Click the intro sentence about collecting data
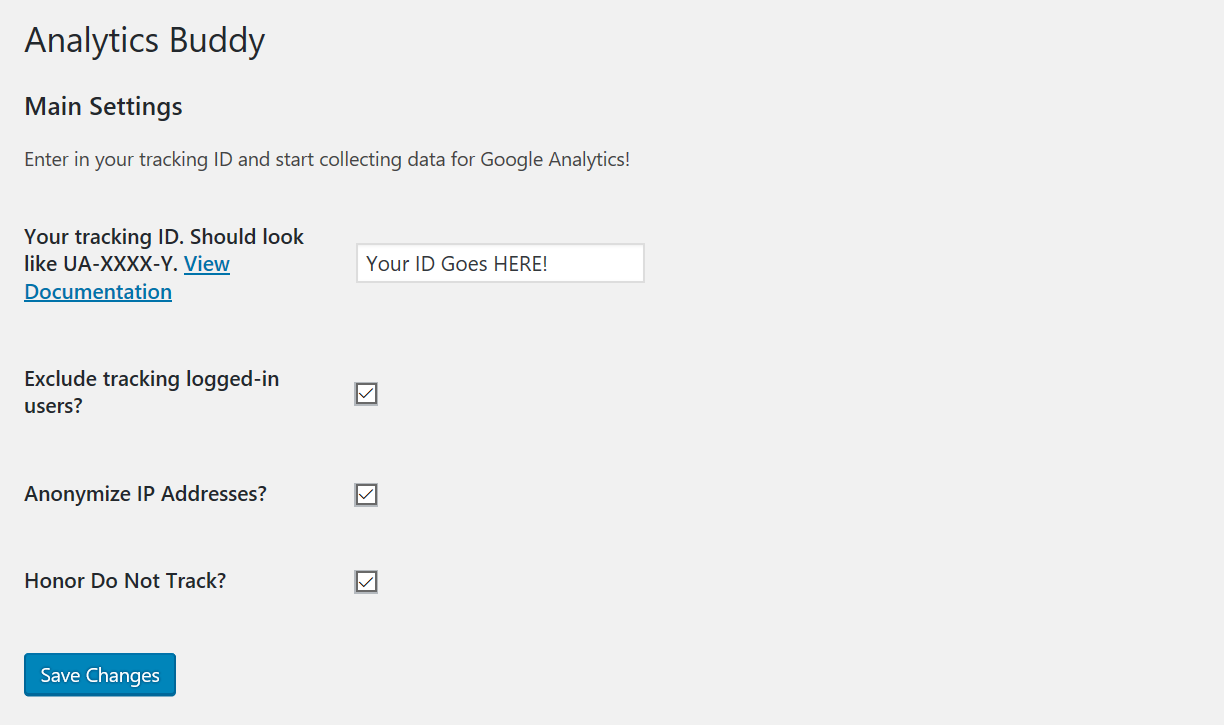Viewport: 1224px width, 725px height. (327, 160)
